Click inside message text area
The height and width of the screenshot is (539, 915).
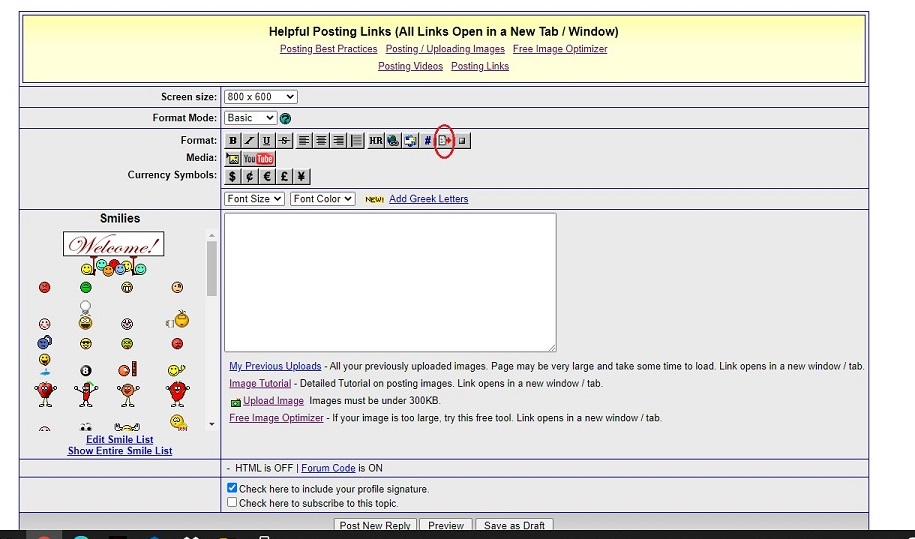pyautogui.click(x=390, y=282)
